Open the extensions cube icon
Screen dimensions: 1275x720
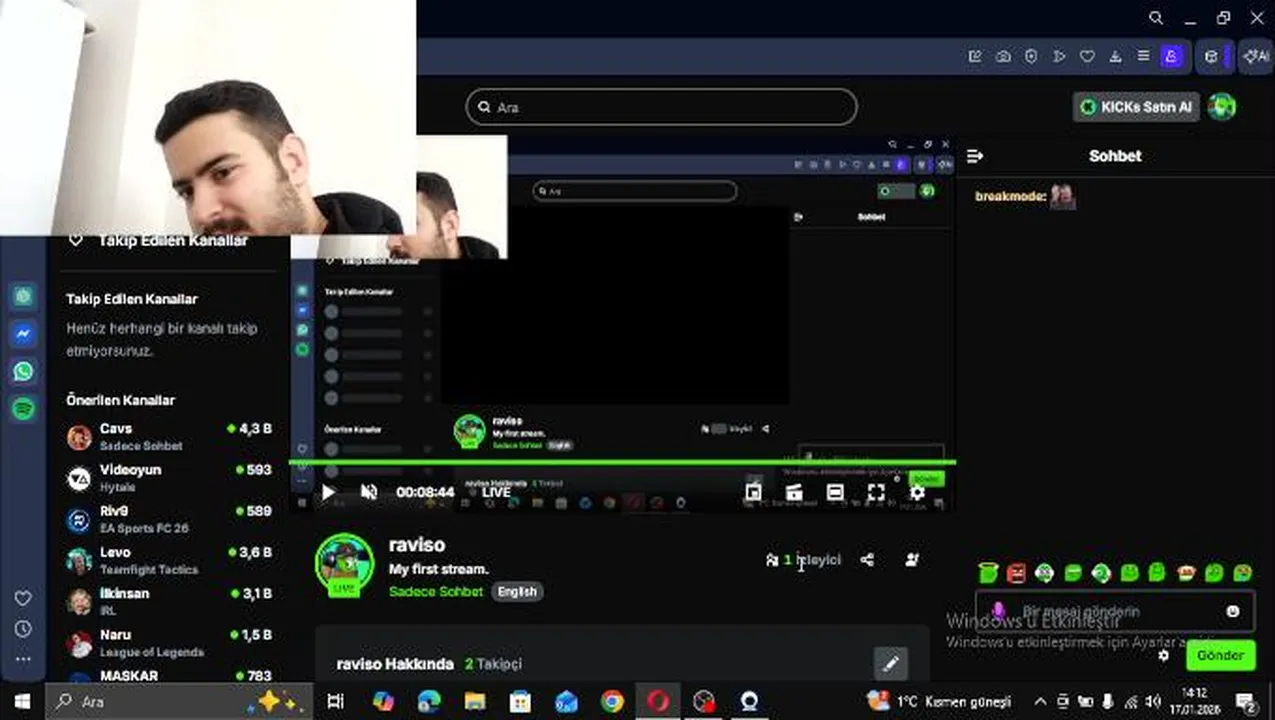(x=1212, y=57)
